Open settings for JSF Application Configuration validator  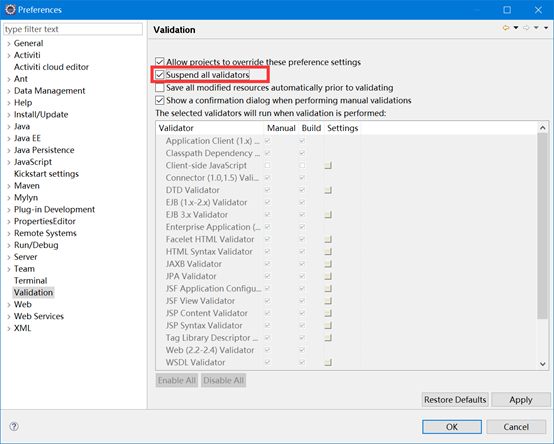point(328,289)
